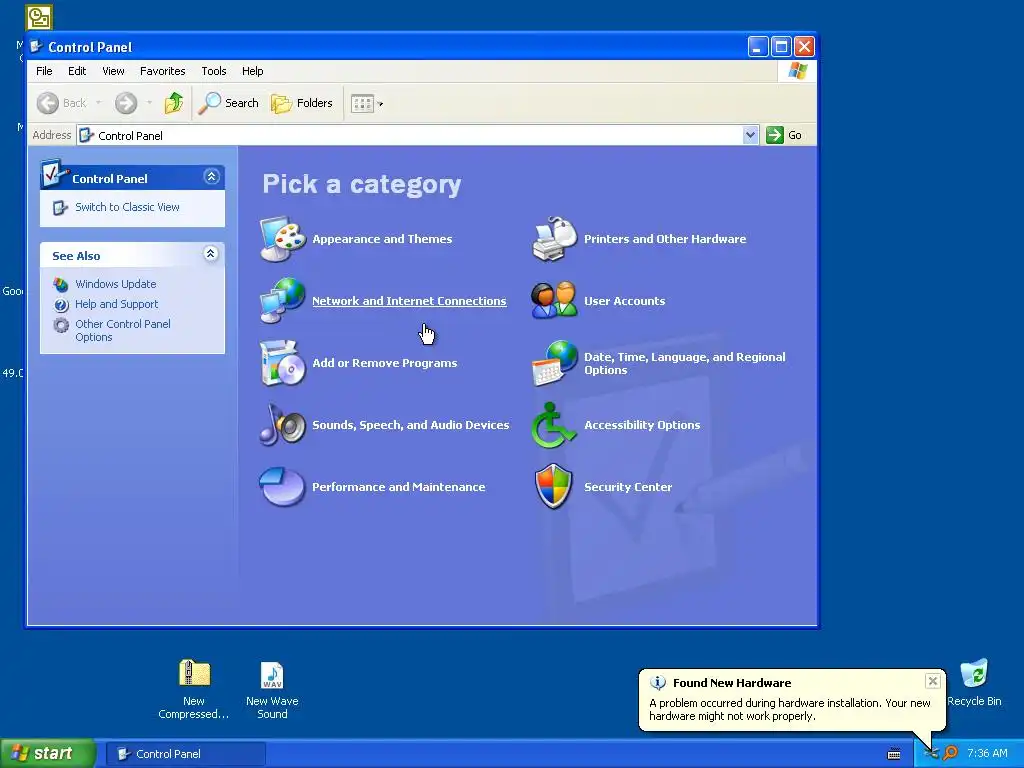The height and width of the screenshot is (768, 1024).
Task: Open the Date, Time, Language calendar globe icon
Action: (554, 363)
